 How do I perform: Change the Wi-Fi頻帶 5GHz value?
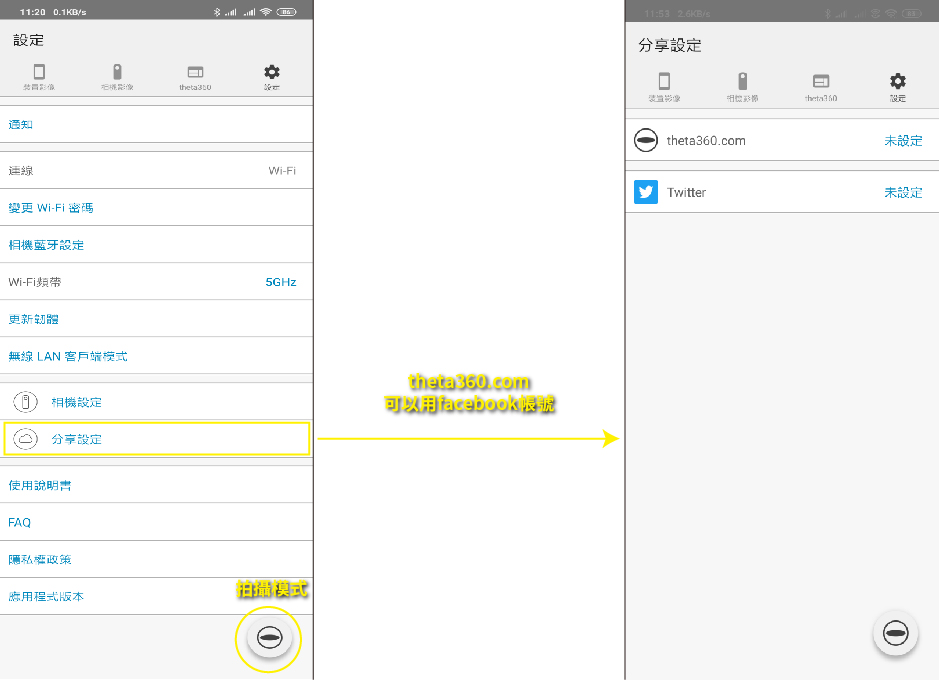pos(280,282)
